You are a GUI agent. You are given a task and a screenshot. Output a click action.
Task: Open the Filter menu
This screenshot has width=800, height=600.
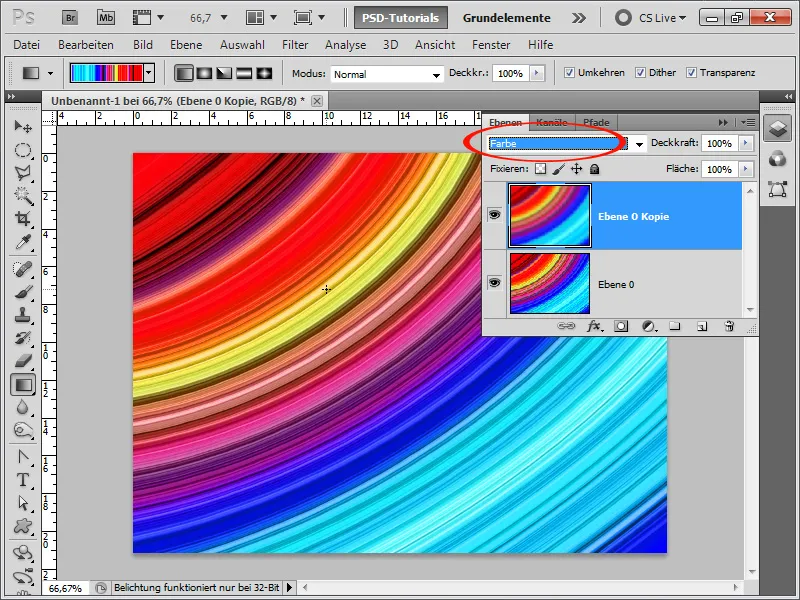[295, 45]
